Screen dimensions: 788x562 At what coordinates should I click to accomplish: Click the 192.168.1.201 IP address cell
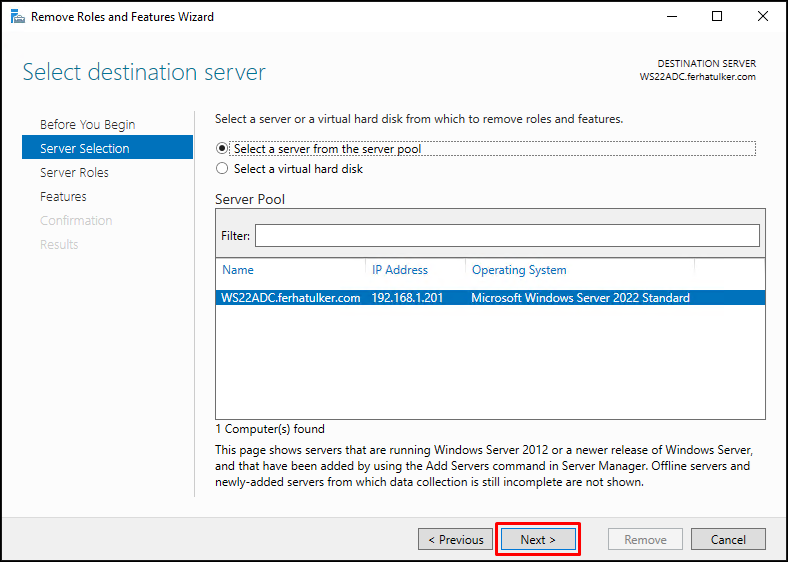click(408, 298)
